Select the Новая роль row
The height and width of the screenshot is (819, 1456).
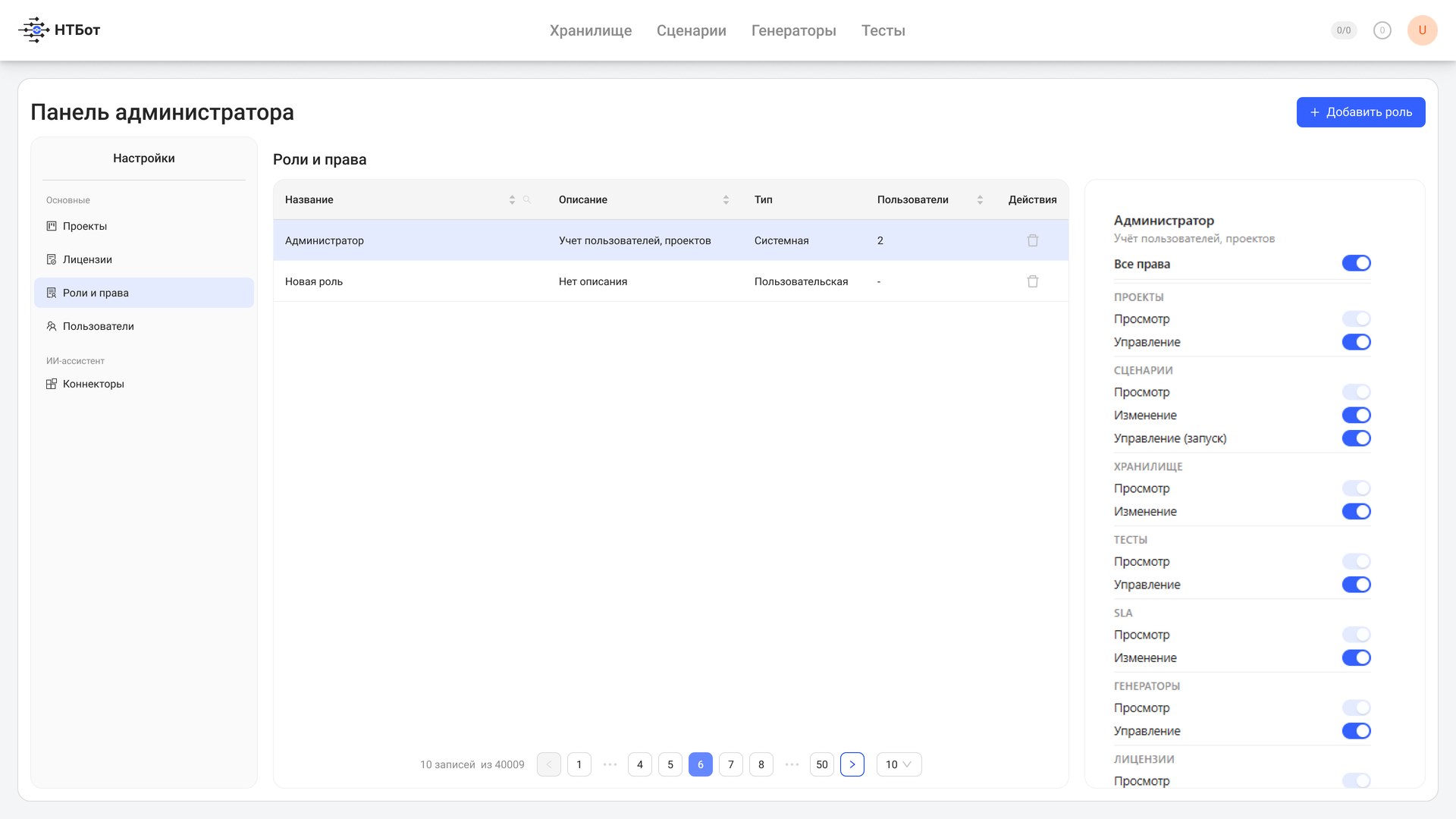tap(671, 281)
